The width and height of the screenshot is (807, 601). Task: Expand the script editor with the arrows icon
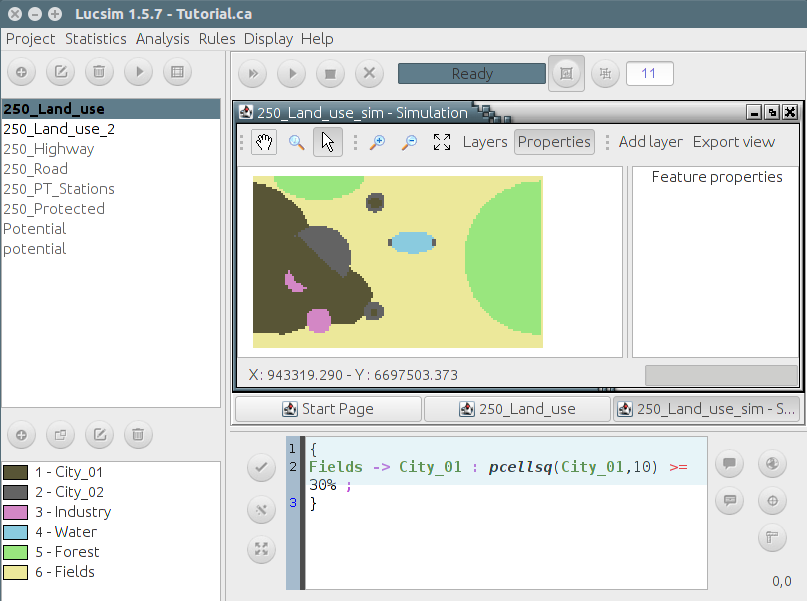(x=261, y=549)
